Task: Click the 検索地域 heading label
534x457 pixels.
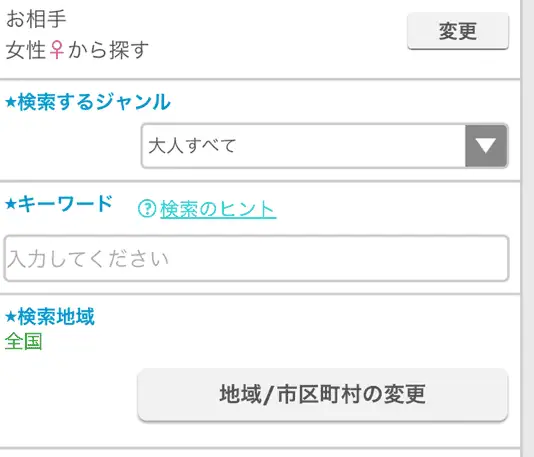Action: coord(56,317)
